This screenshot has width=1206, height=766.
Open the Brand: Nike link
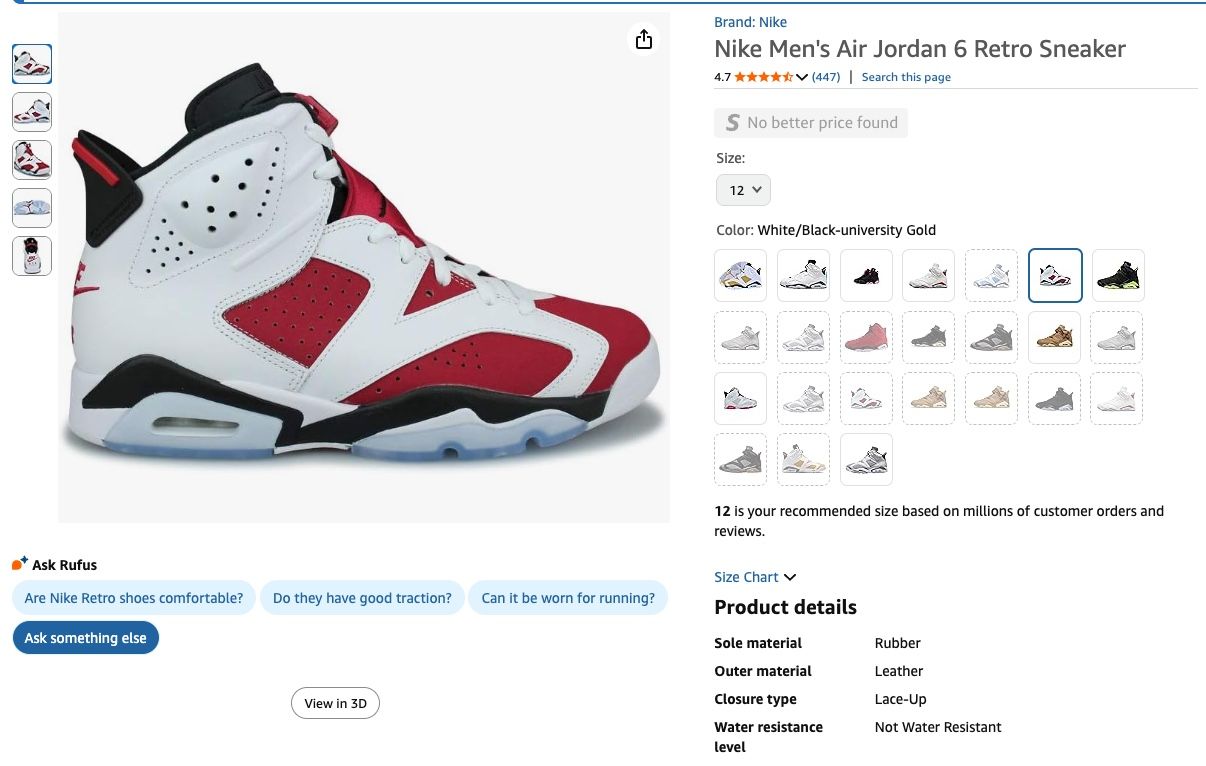click(x=750, y=21)
